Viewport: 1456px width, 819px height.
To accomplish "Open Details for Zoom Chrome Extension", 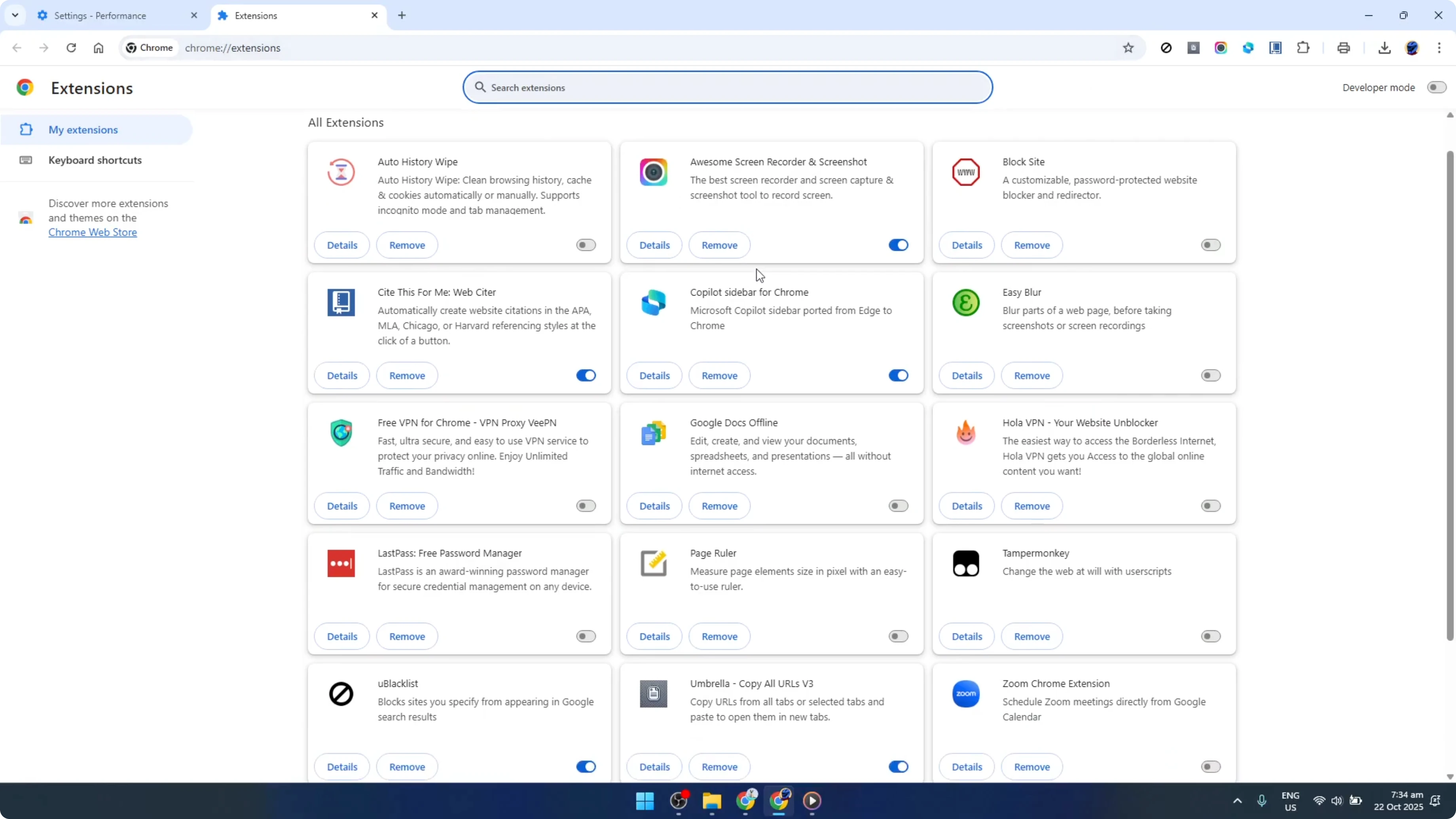I will (x=967, y=768).
